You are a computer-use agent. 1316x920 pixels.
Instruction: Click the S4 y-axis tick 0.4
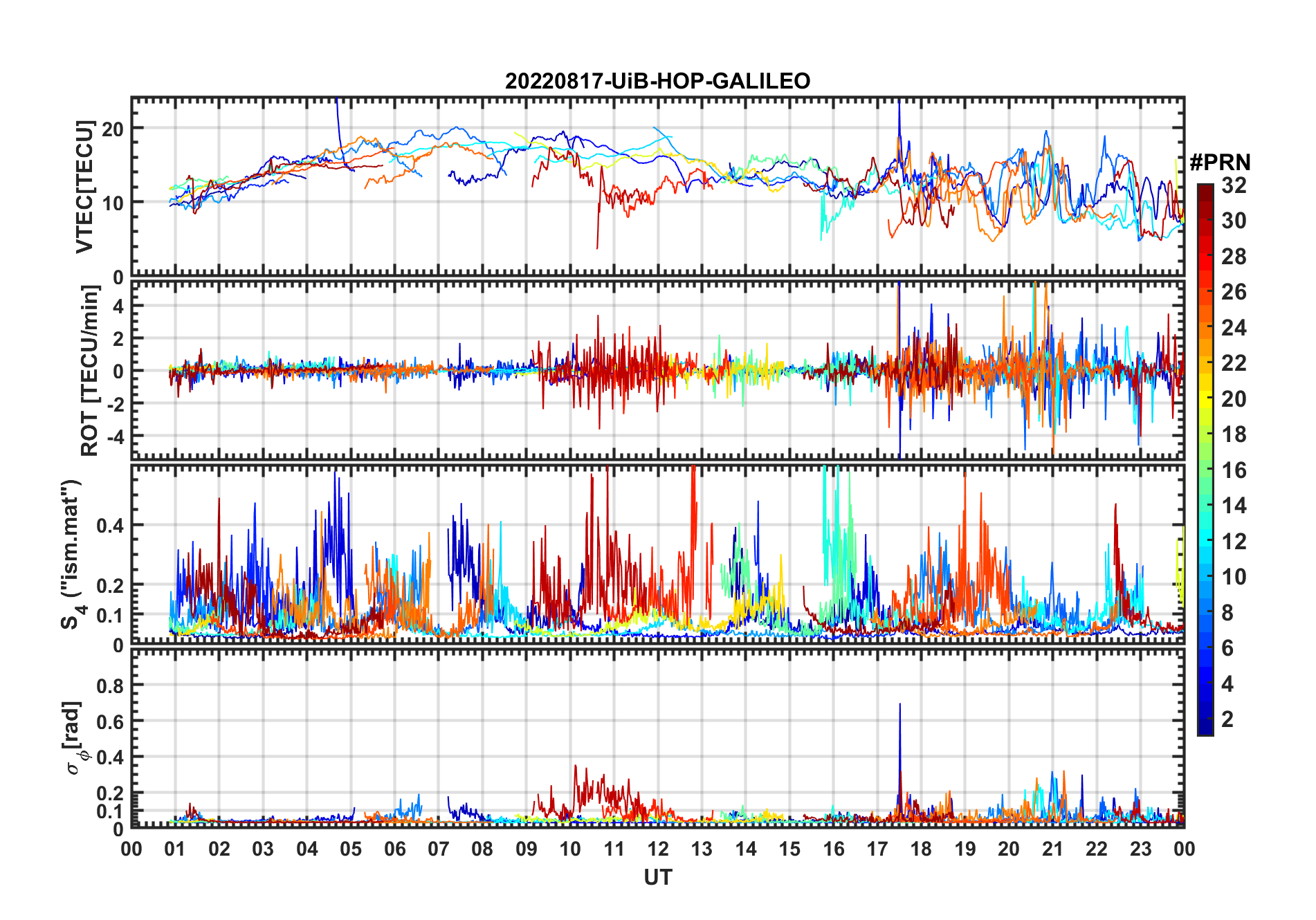pos(110,525)
